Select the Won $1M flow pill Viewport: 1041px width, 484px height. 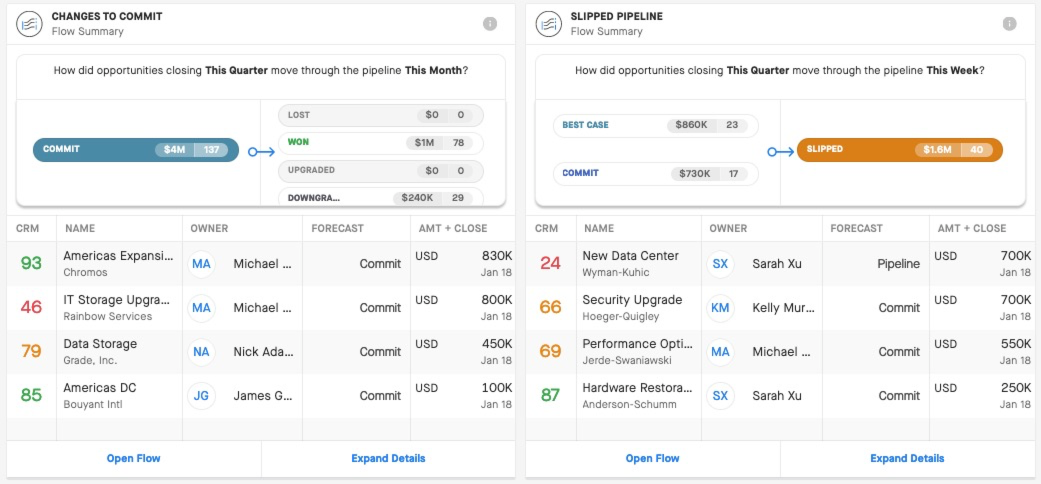tap(381, 143)
